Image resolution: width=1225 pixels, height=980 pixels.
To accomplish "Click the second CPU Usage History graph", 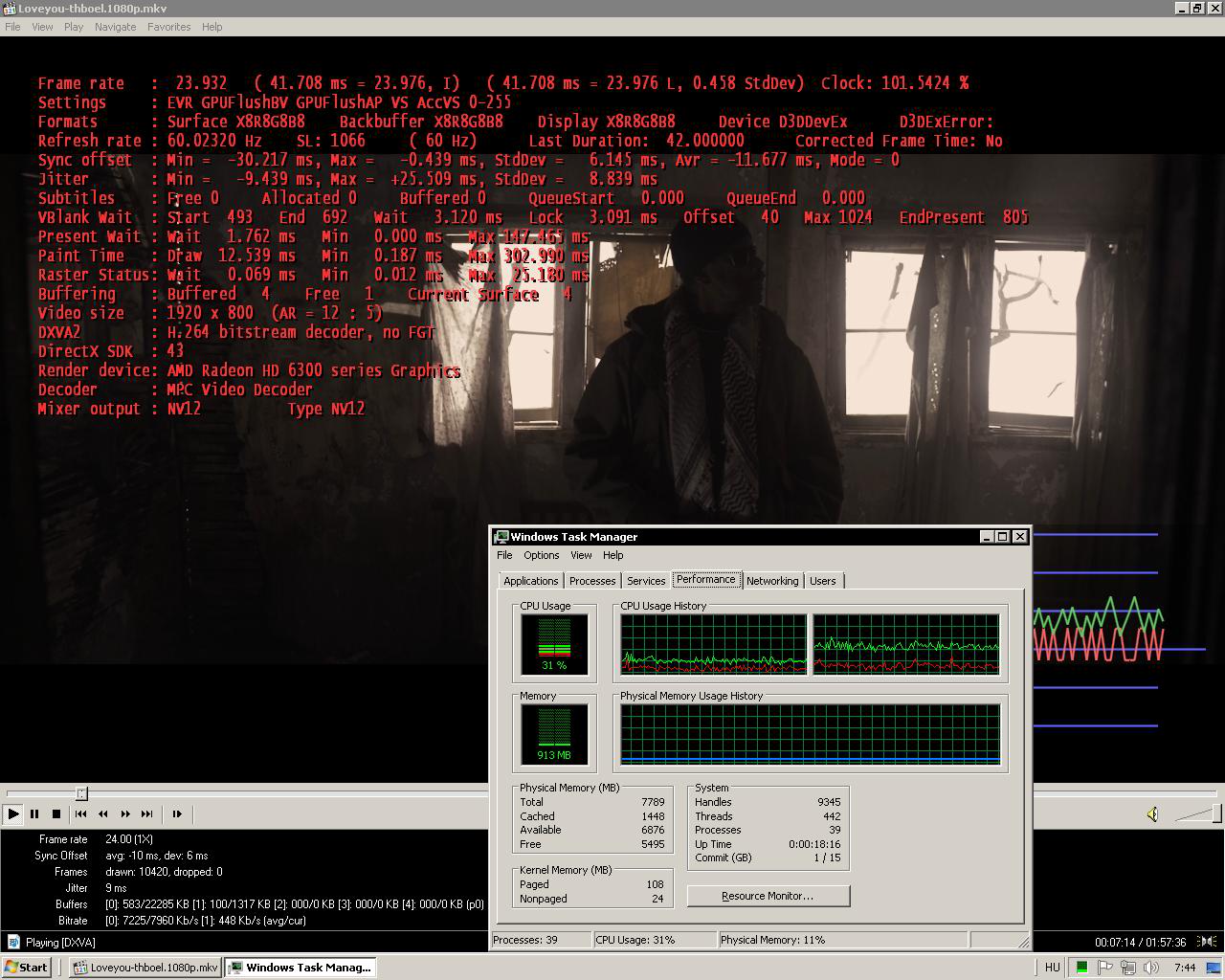I will [906, 644].
